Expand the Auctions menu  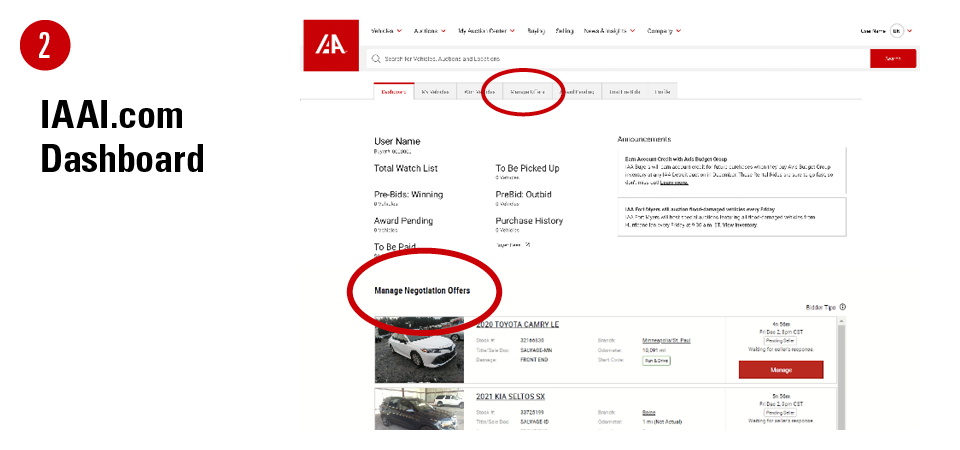point(430,31)
